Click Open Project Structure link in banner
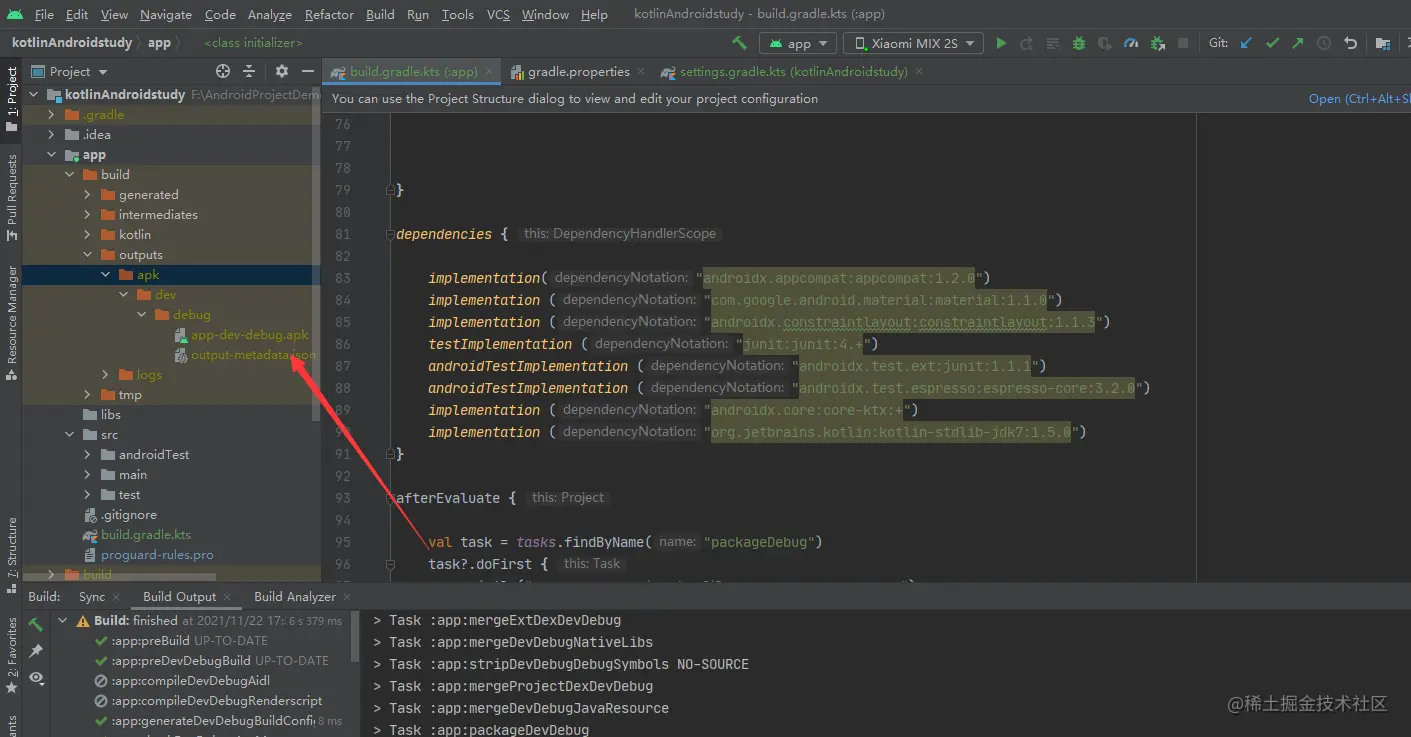The width and height of the screenshot is (1411, 737). point(1360,98)
